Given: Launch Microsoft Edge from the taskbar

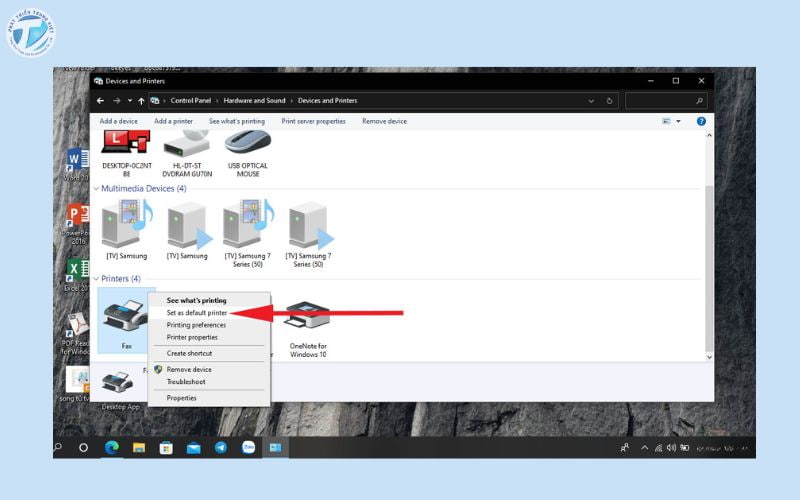Looking at the screenshot, I should click(x=112, y=447).
